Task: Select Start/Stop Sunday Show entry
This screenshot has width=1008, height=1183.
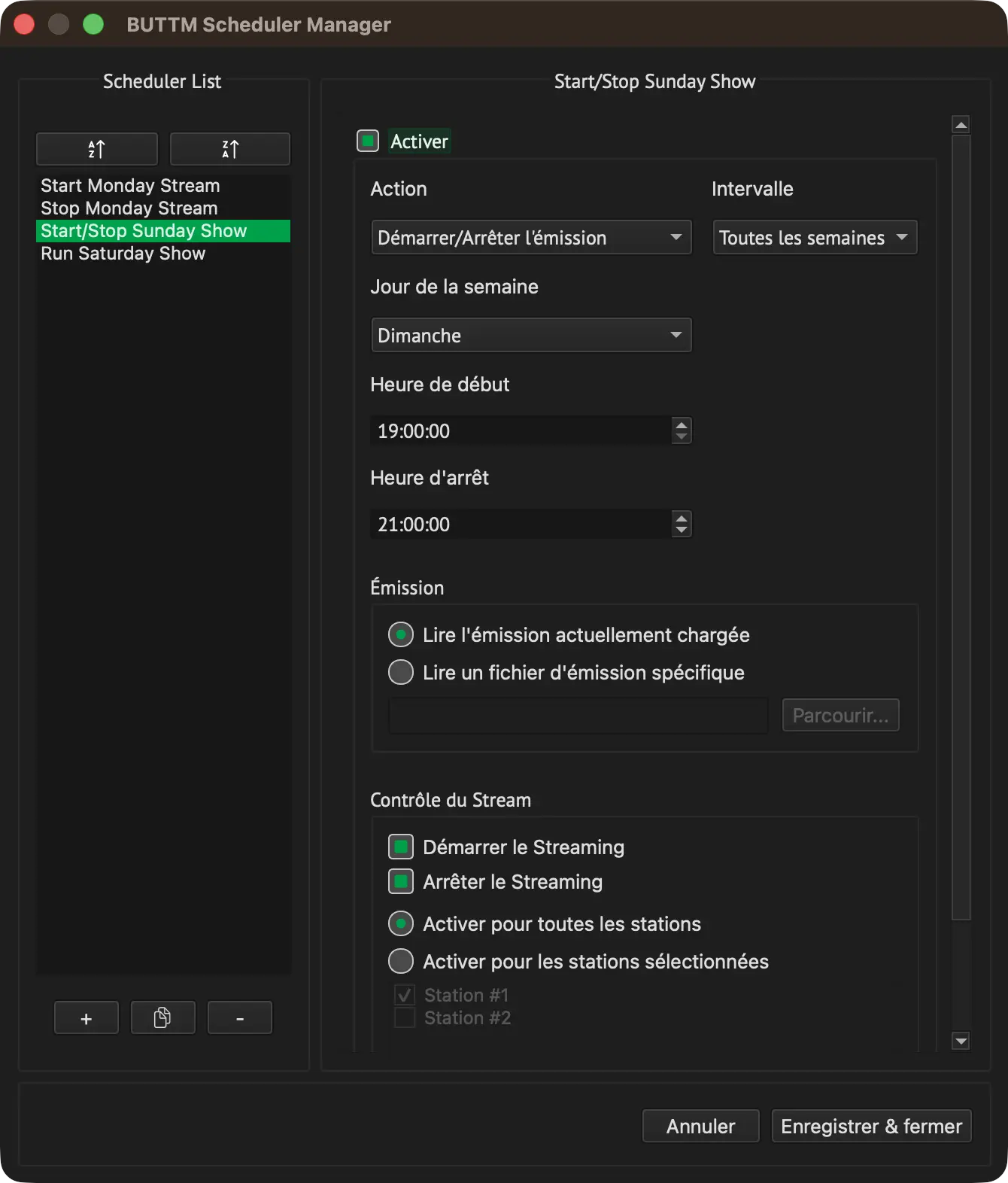Action: tap(163, 231)
